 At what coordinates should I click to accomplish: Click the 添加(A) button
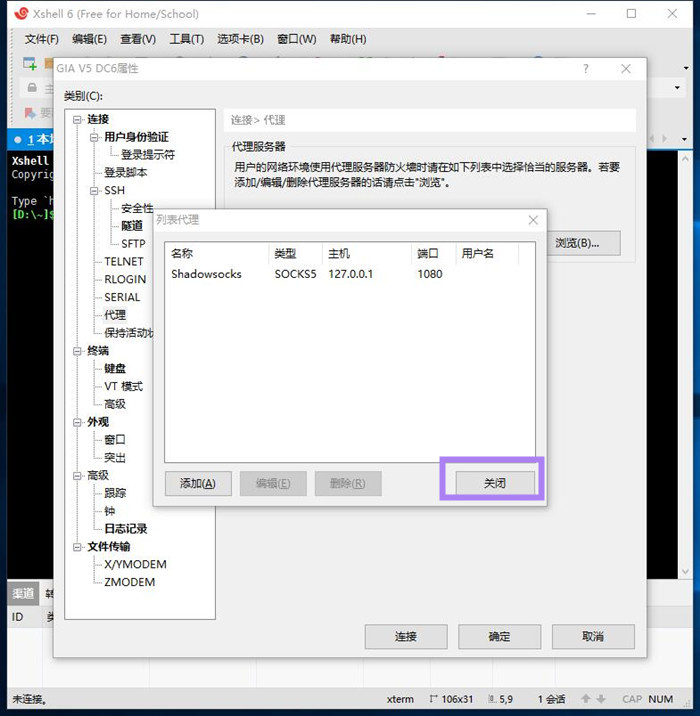198,483
